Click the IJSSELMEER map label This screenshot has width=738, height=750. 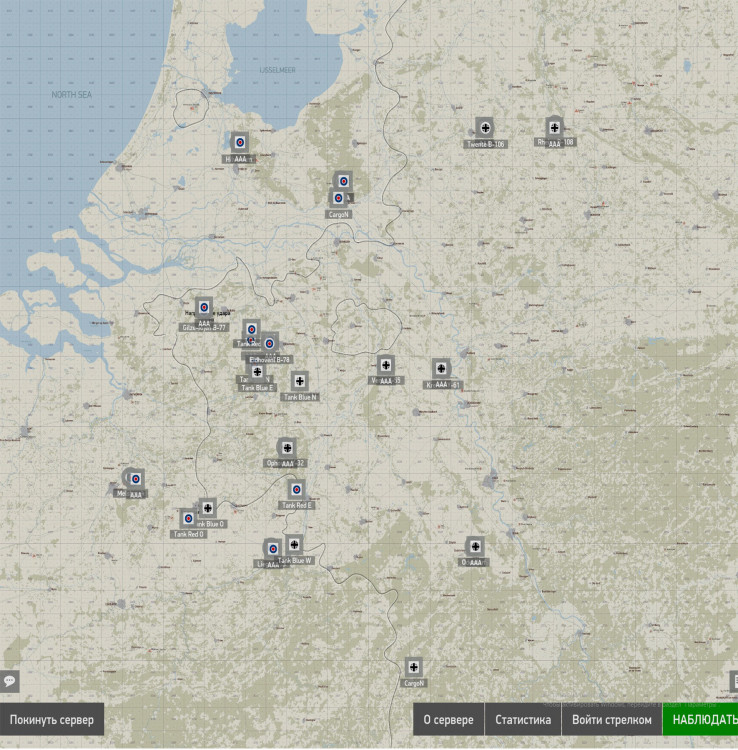coord(277,70)
